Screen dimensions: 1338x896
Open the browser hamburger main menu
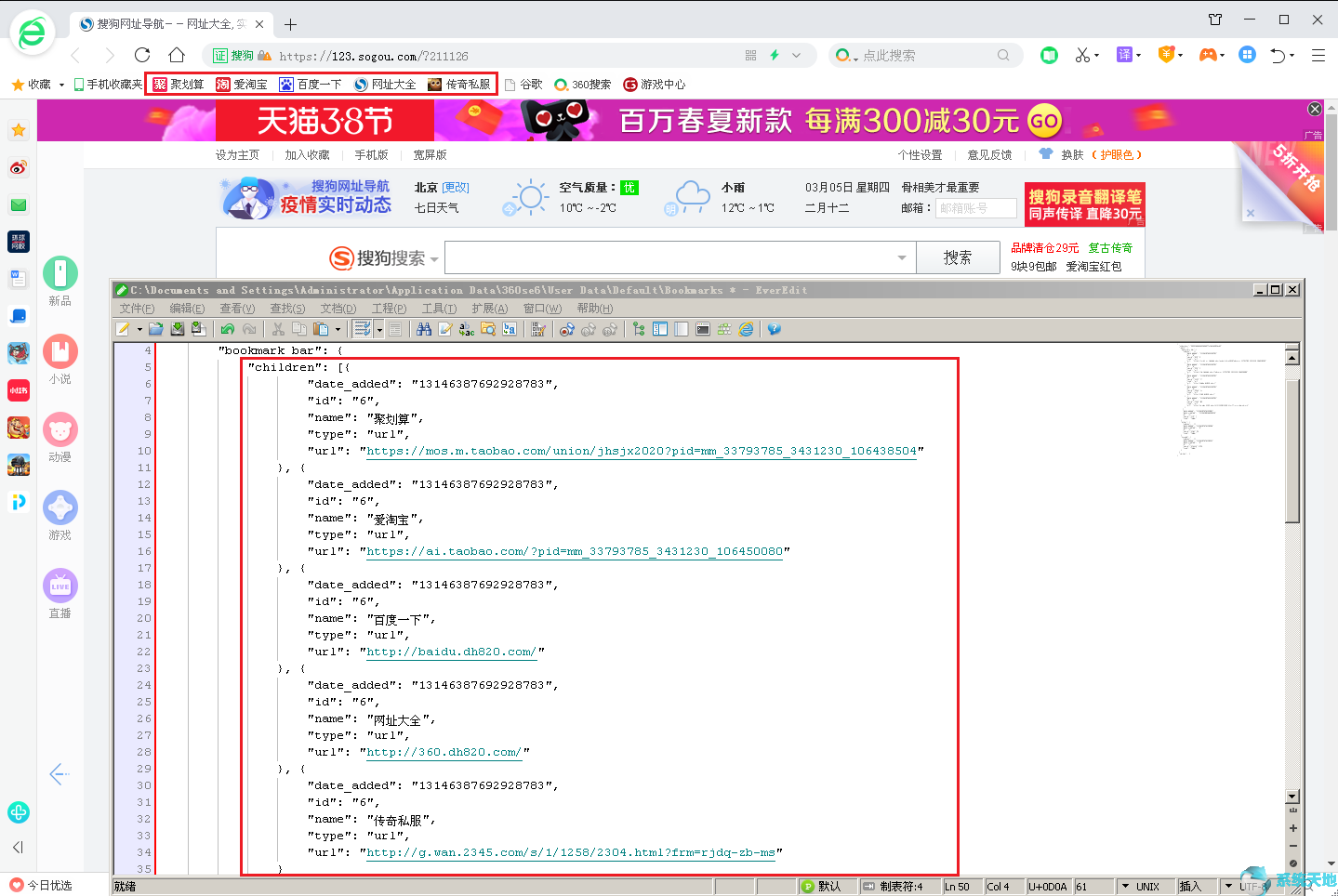1318,55
